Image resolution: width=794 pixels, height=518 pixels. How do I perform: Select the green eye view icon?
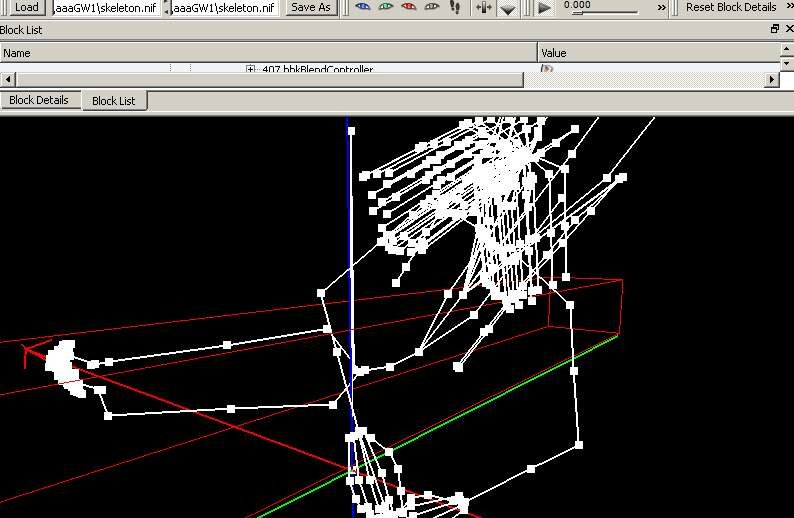click(x=385, y=7)
